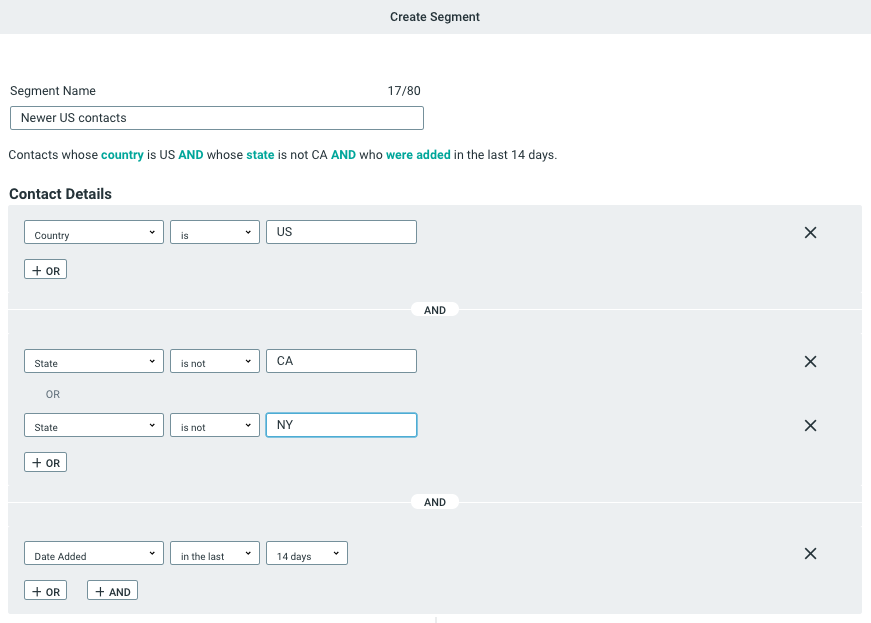
Task: Edit the segment name input field
Action: point(216,117)
